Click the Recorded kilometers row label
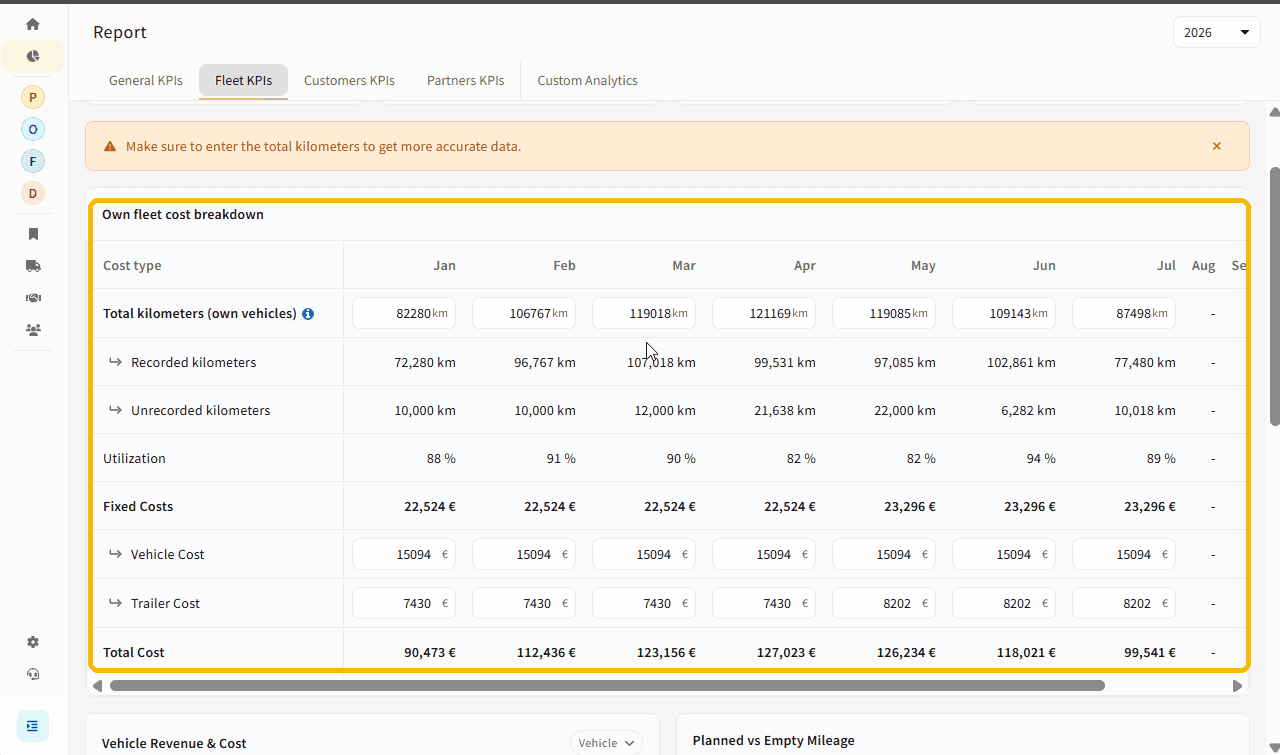The width and height of the screenshot is (1280, 755). pos(193,362)
